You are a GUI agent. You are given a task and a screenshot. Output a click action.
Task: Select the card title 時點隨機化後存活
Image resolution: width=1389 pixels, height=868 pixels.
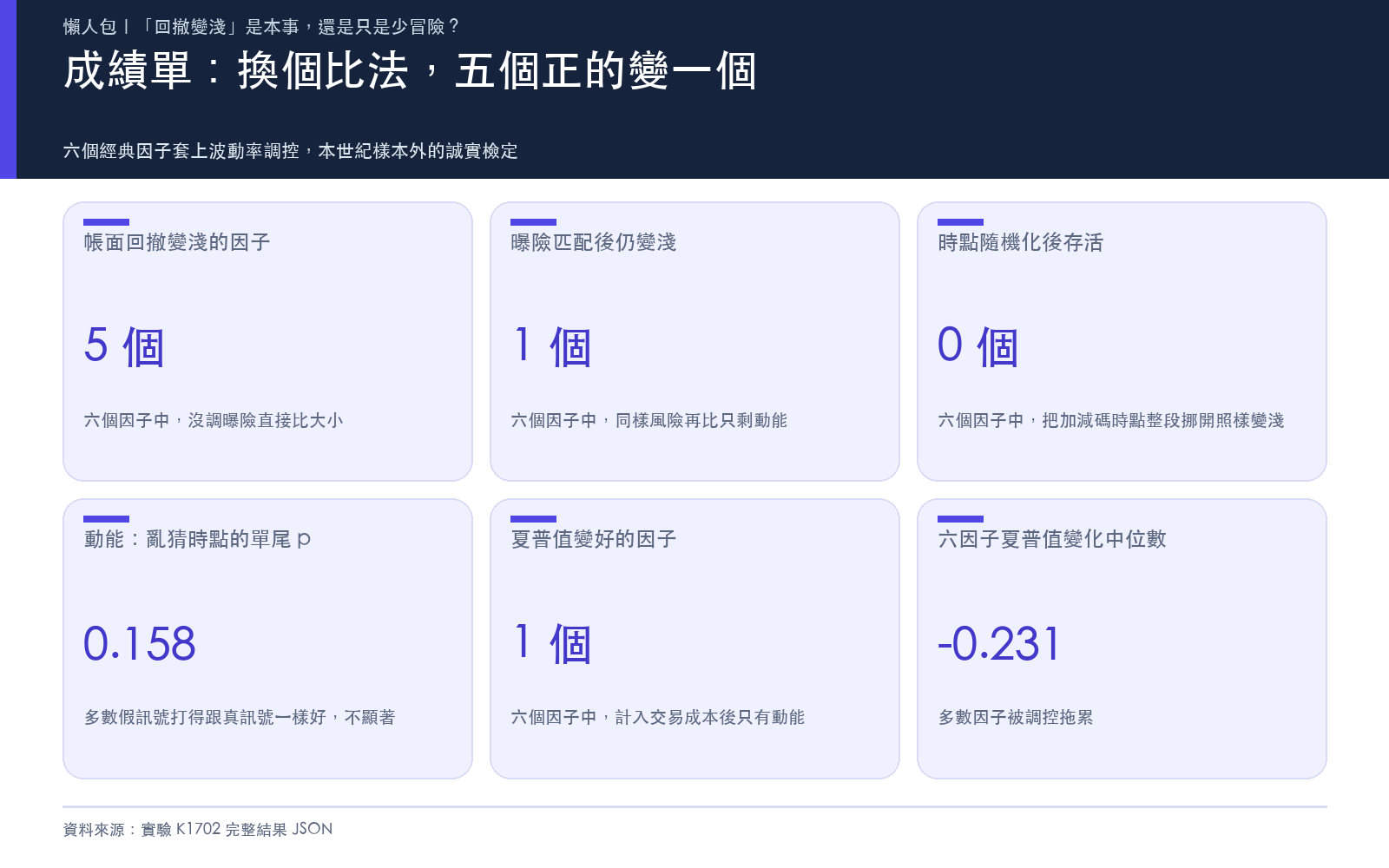1021,242
